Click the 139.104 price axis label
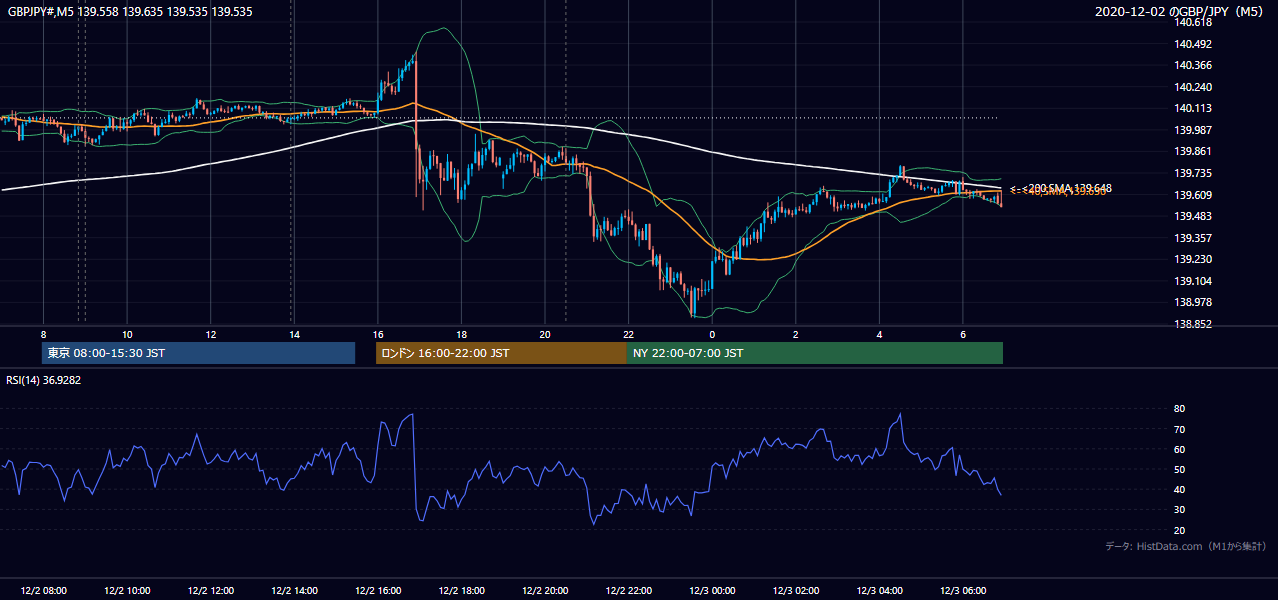1278x600 pixels. 1193,281
